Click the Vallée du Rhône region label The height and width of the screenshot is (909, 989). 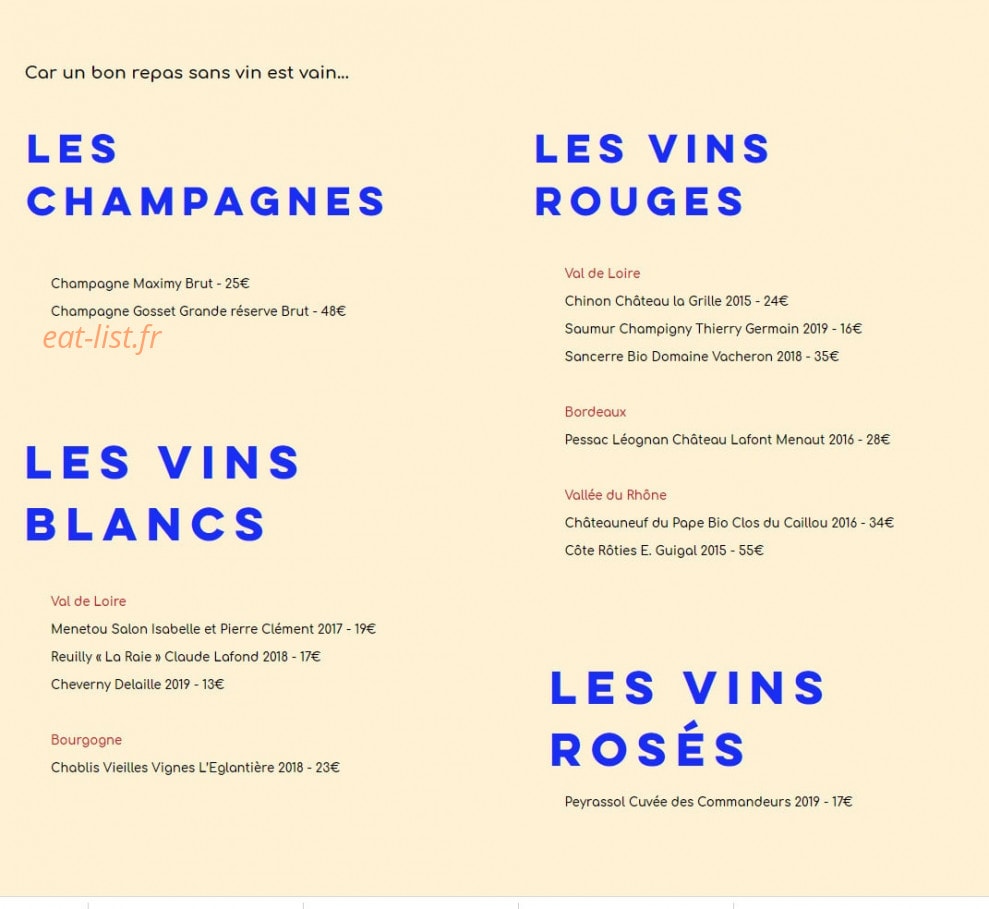[616, 496]
